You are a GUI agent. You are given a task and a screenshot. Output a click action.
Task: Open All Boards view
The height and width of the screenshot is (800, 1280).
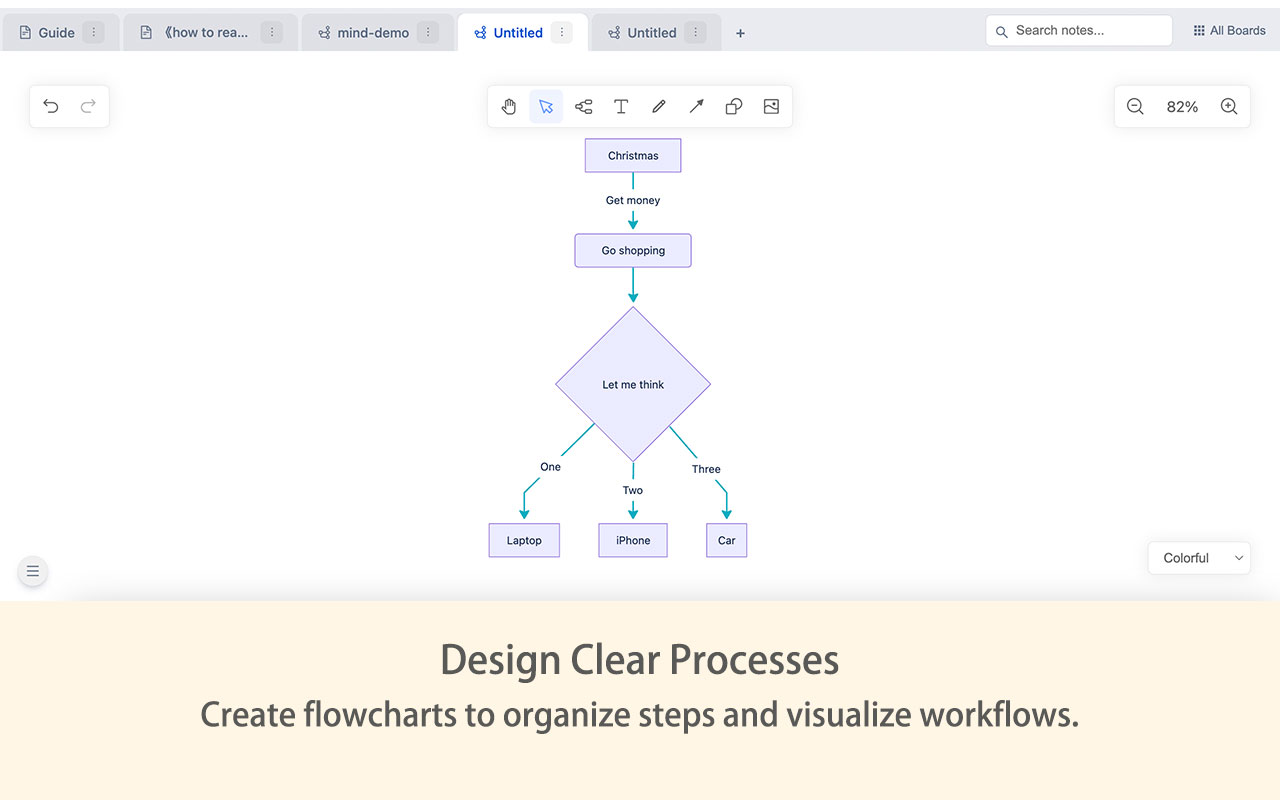point(1229,31)
